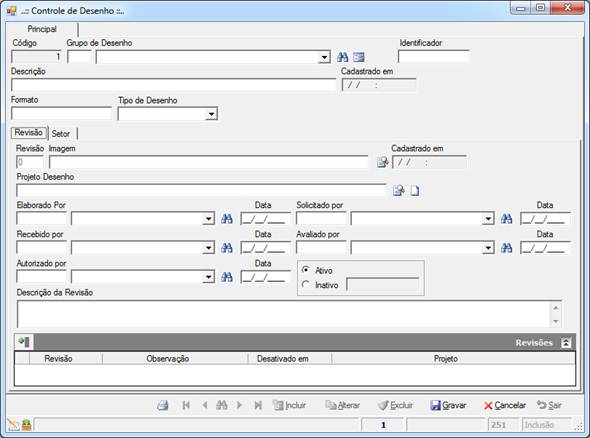
Task: Open the Grupo de Desenho dropdown
Action: click(324, 58)
